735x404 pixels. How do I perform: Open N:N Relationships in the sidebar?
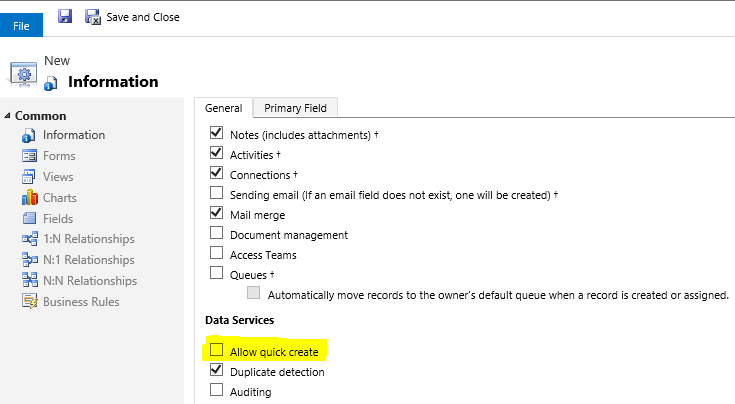pyautogui.click(x=89, y=281)
